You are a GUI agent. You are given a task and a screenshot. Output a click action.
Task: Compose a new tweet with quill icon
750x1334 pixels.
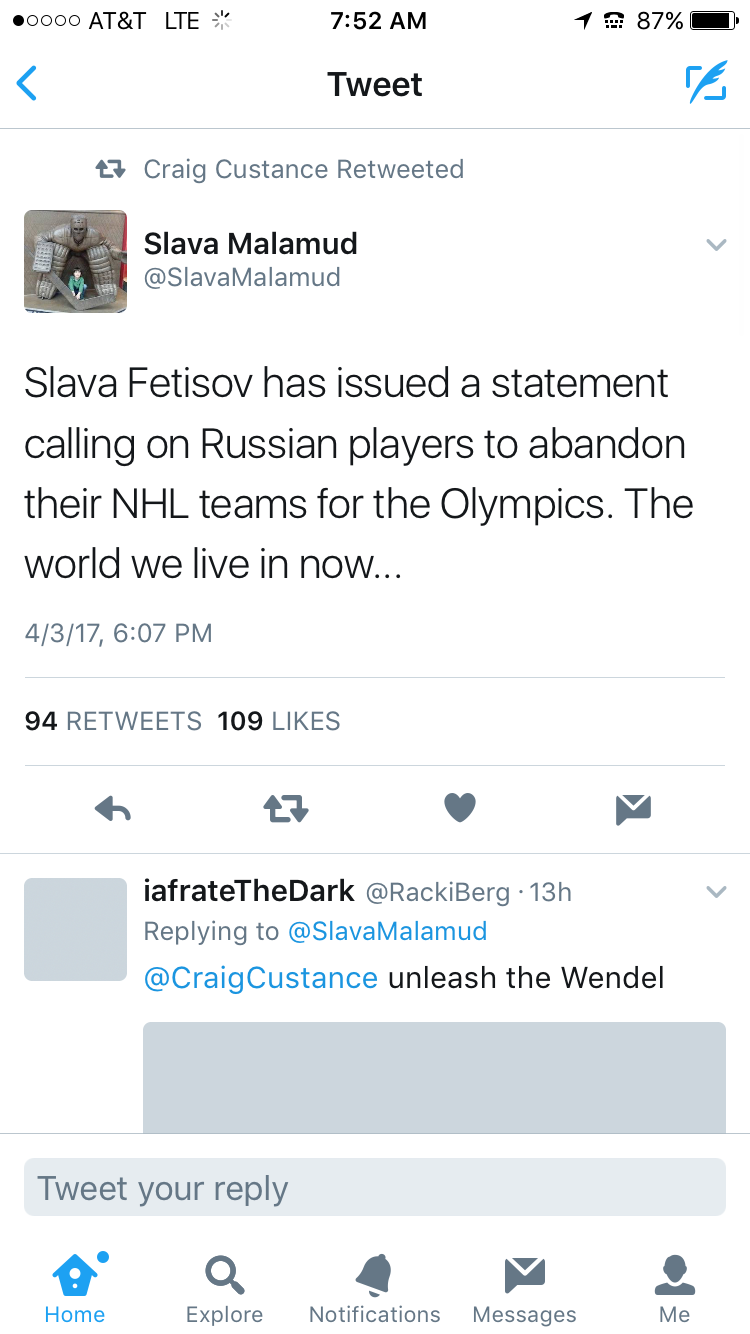[x=705, y=84]
